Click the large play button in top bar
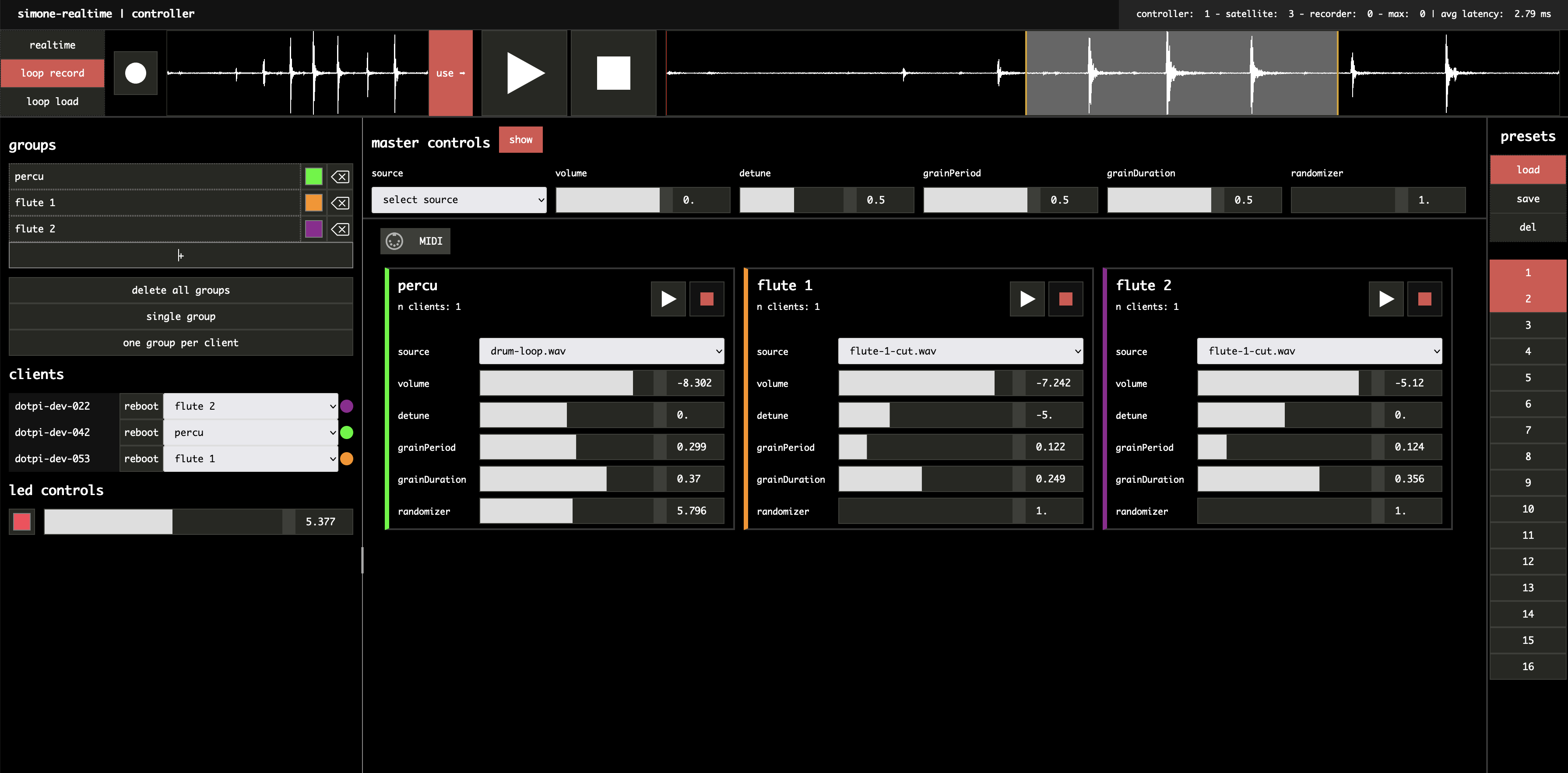The image size is (1568, 773). [525, 73]
